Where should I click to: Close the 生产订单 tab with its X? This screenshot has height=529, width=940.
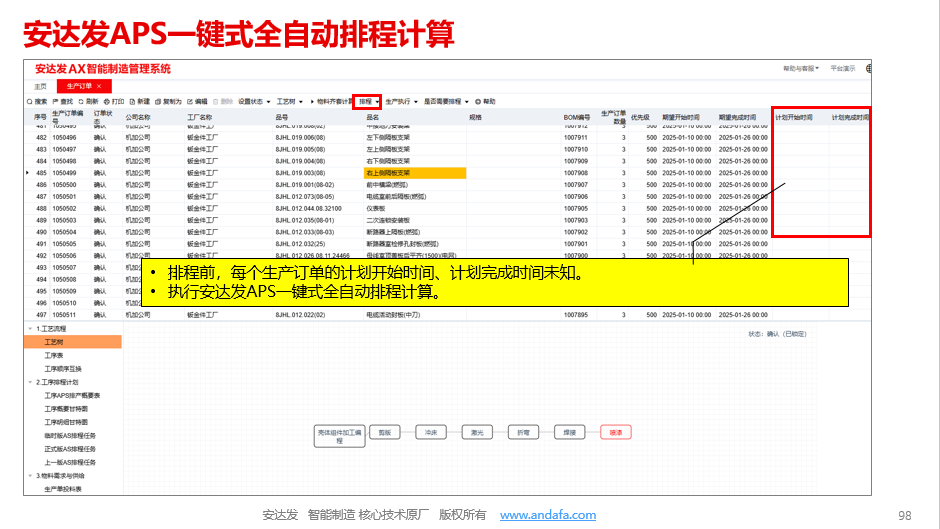[x=99, y=86]
